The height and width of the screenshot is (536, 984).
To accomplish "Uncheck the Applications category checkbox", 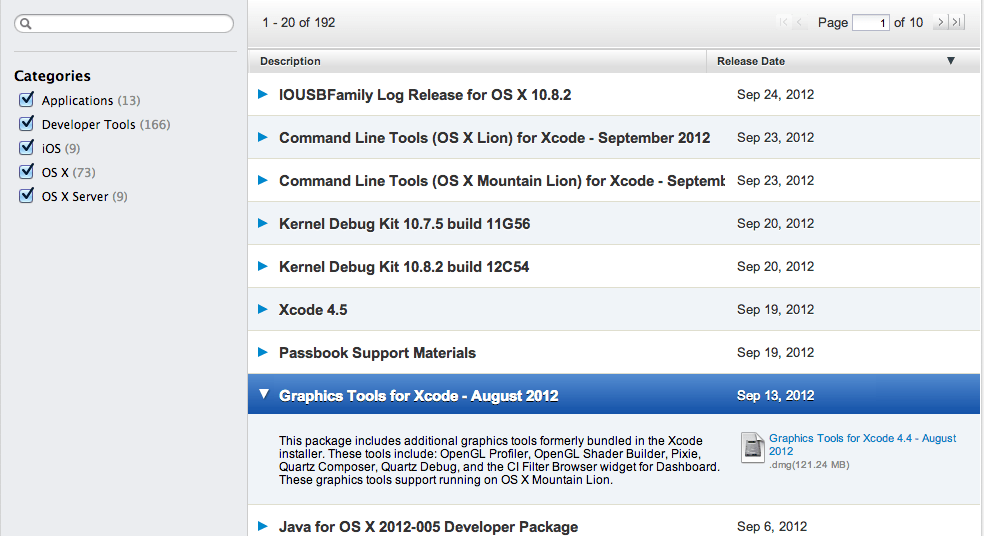I will (x=27, y=100).
